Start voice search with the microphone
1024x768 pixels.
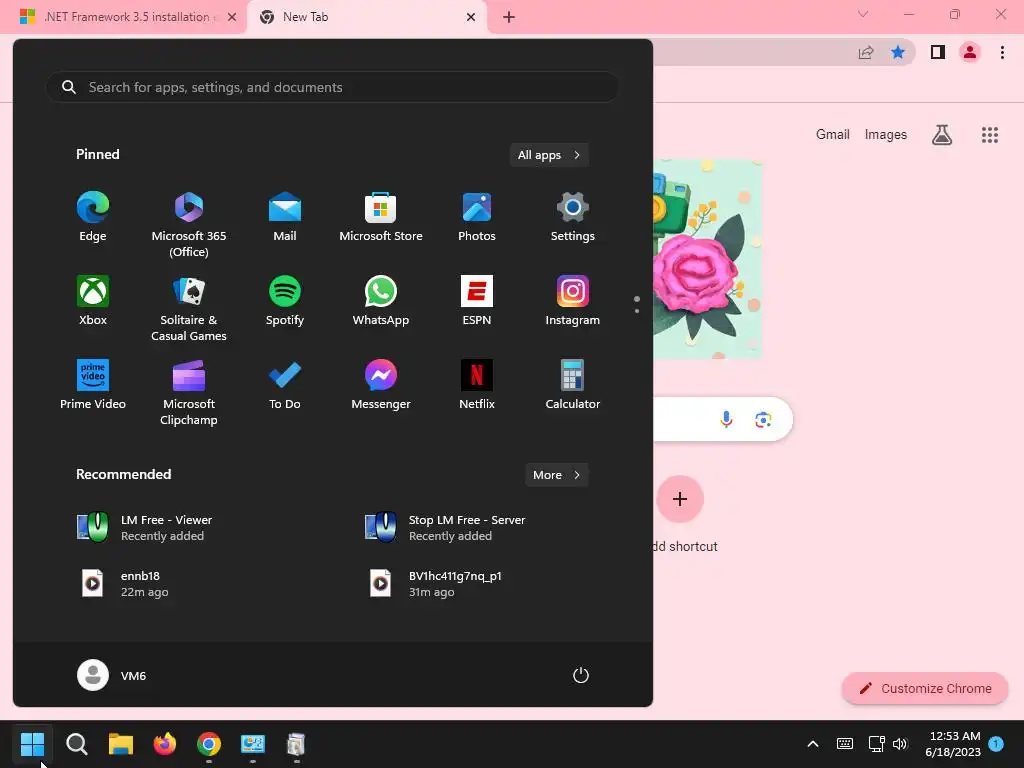coord(726,419)
